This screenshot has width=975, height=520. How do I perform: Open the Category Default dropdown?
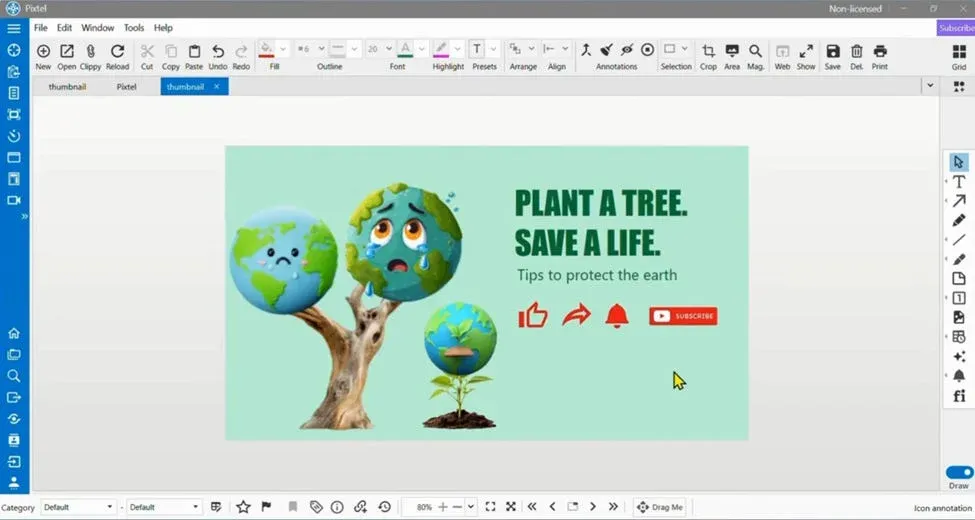tap(78, 507)
